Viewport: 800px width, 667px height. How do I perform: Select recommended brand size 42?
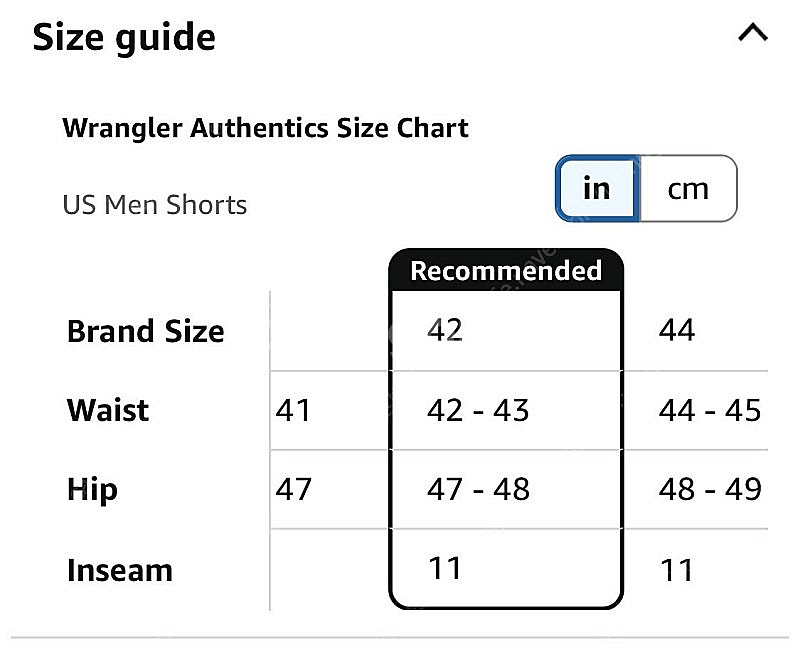[x=445, y=330]
